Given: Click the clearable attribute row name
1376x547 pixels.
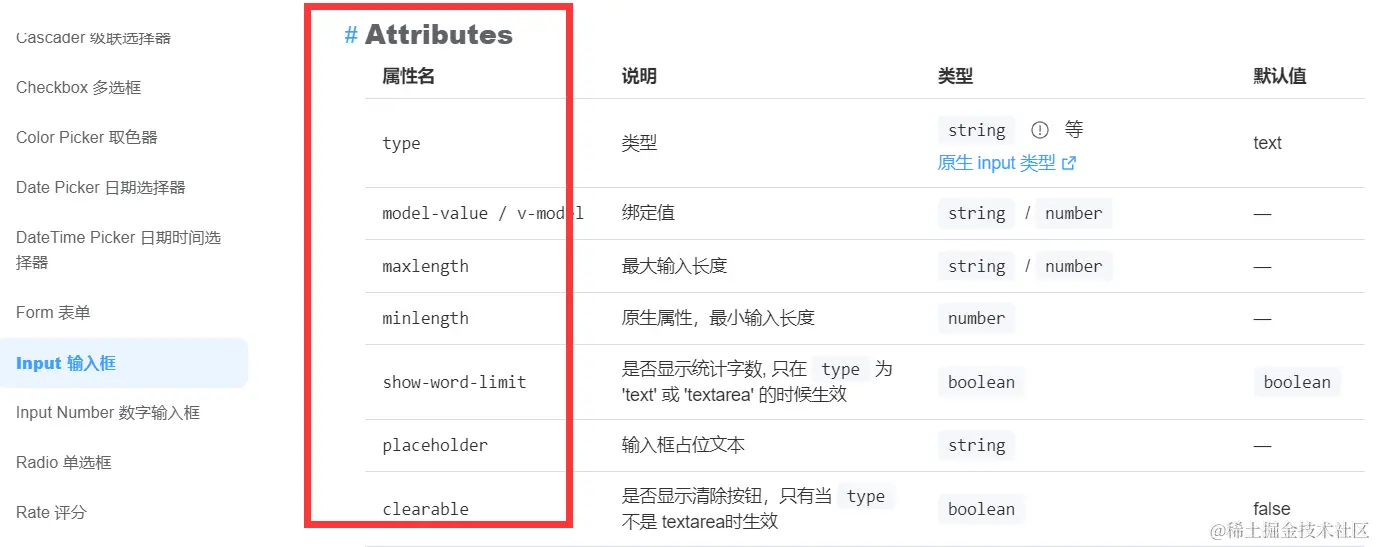Looking at the screenshot, I should click(425, 509).
